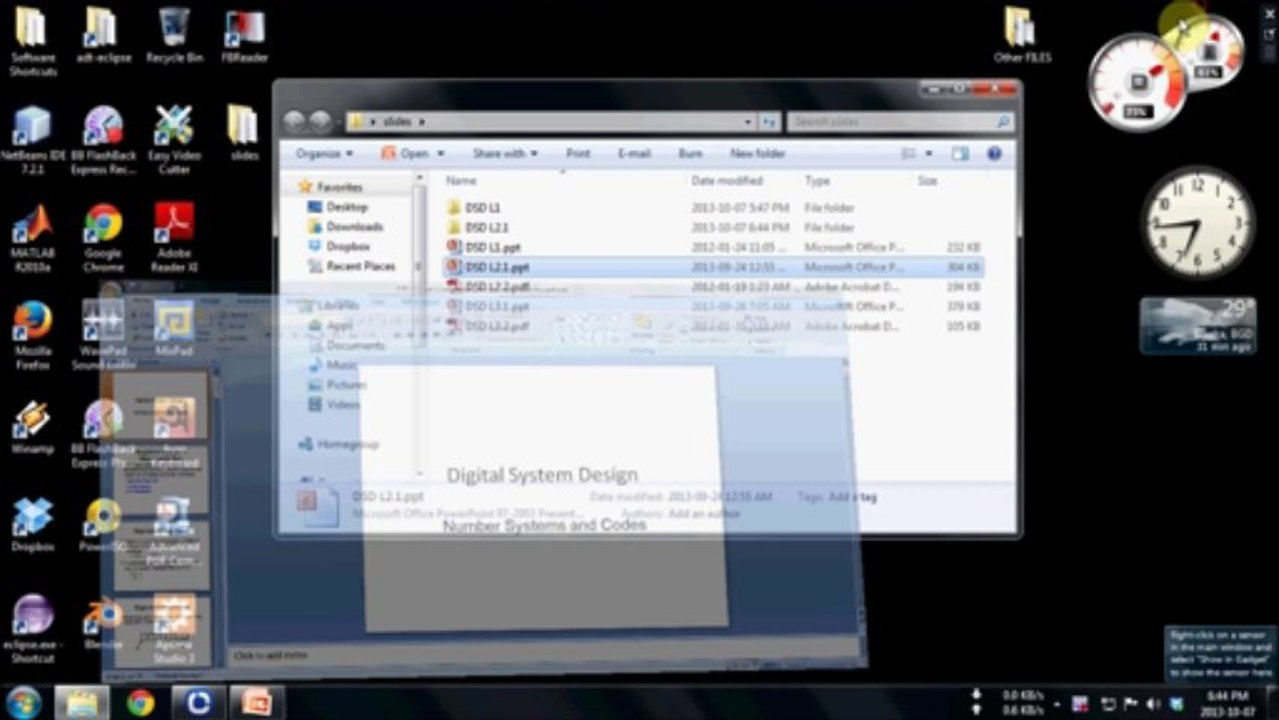Open the slides folder on the desktop
1279x720 pixels.
click(x=244, y=132)
